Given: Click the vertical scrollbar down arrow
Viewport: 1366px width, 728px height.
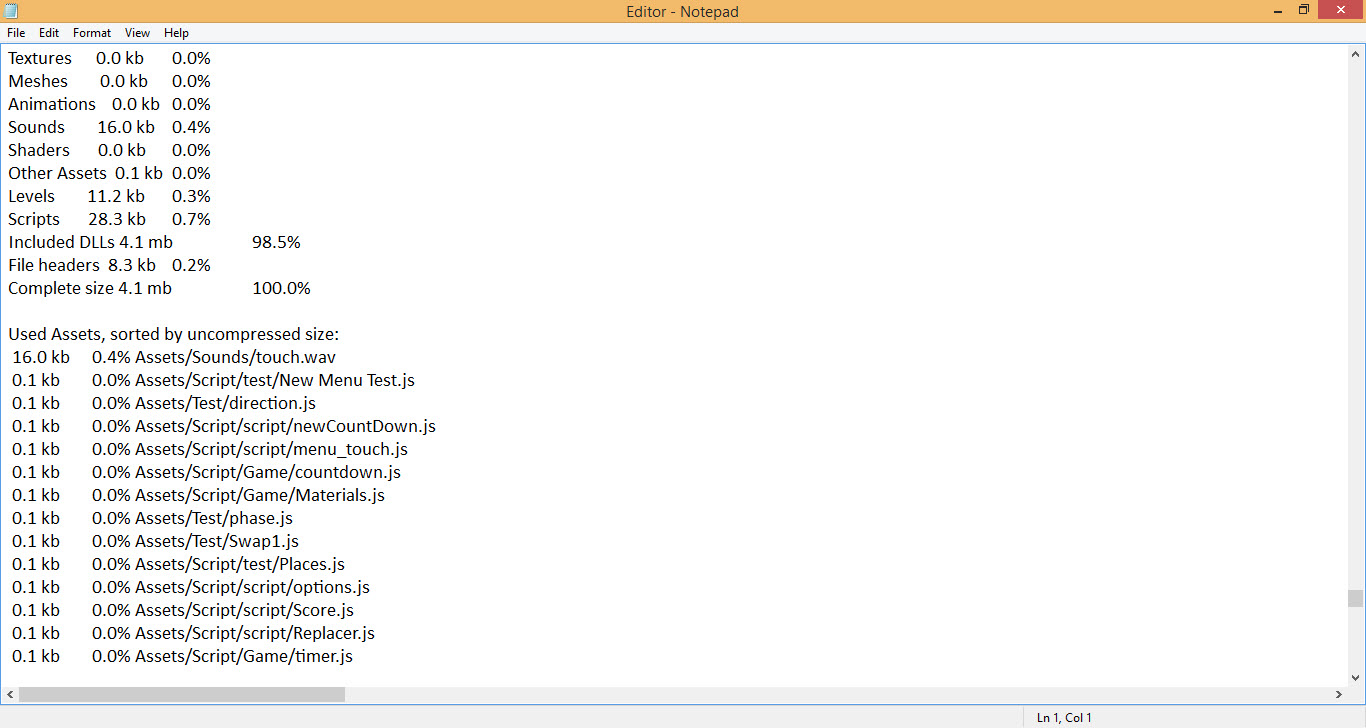Looking at the screenshot, I should pos(1355,677).
